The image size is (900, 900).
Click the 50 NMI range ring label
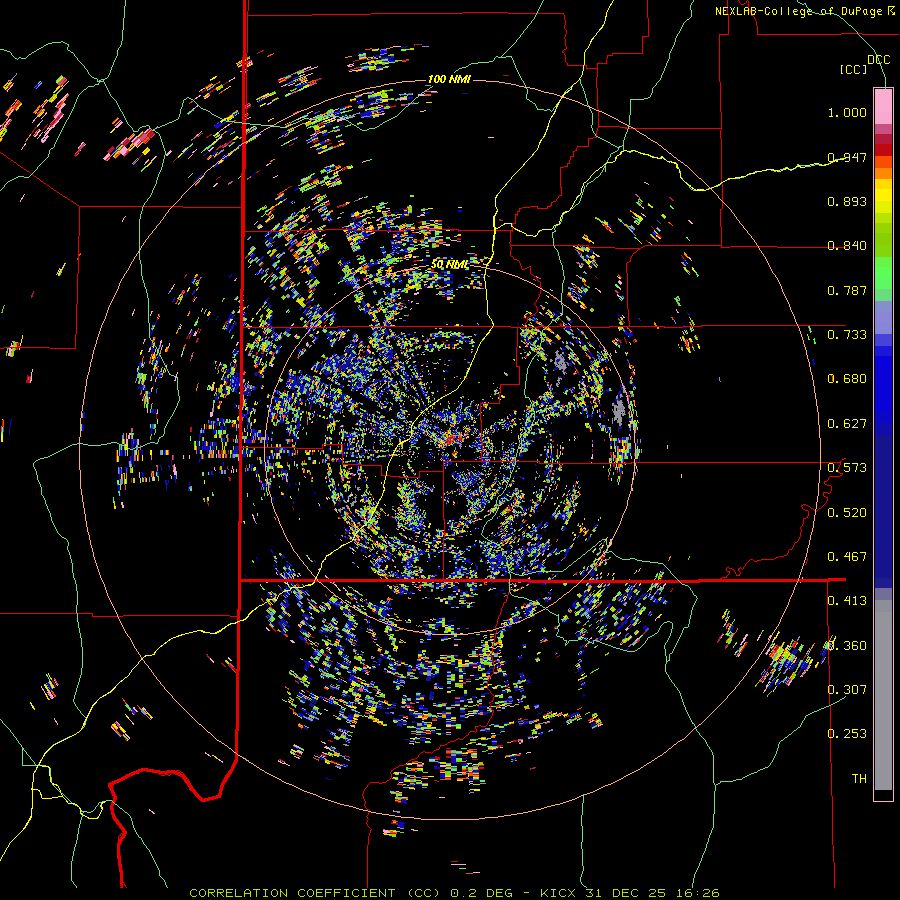click(449, 265)
